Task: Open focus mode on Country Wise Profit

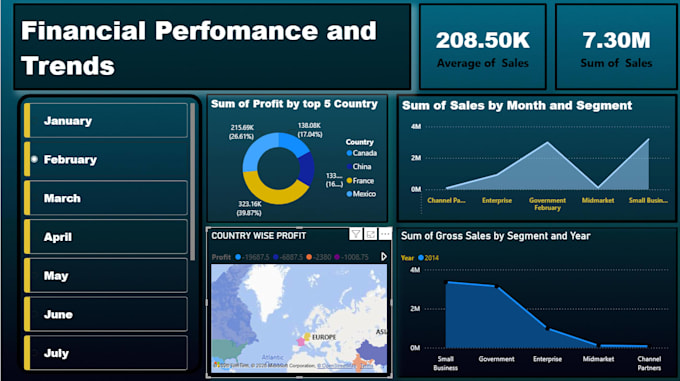Action: 370,234
